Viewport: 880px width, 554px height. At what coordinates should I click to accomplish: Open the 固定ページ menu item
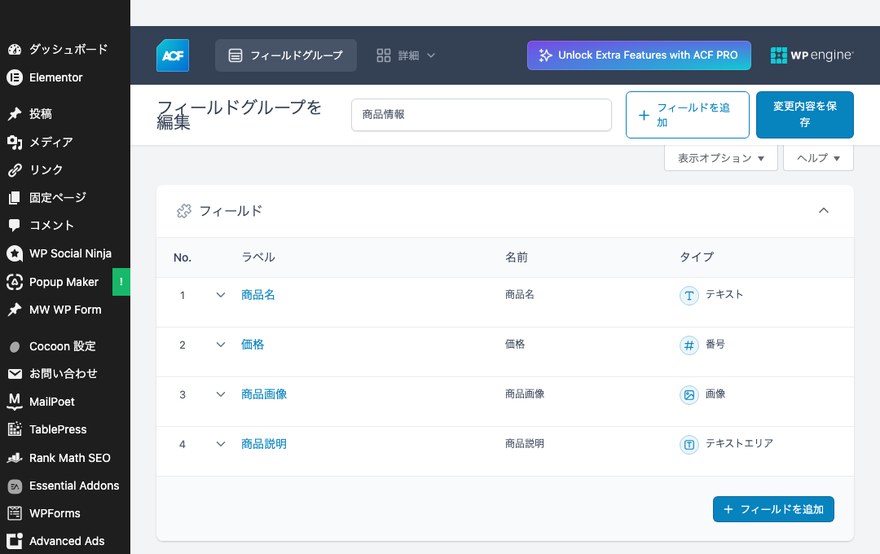(57, 198)
